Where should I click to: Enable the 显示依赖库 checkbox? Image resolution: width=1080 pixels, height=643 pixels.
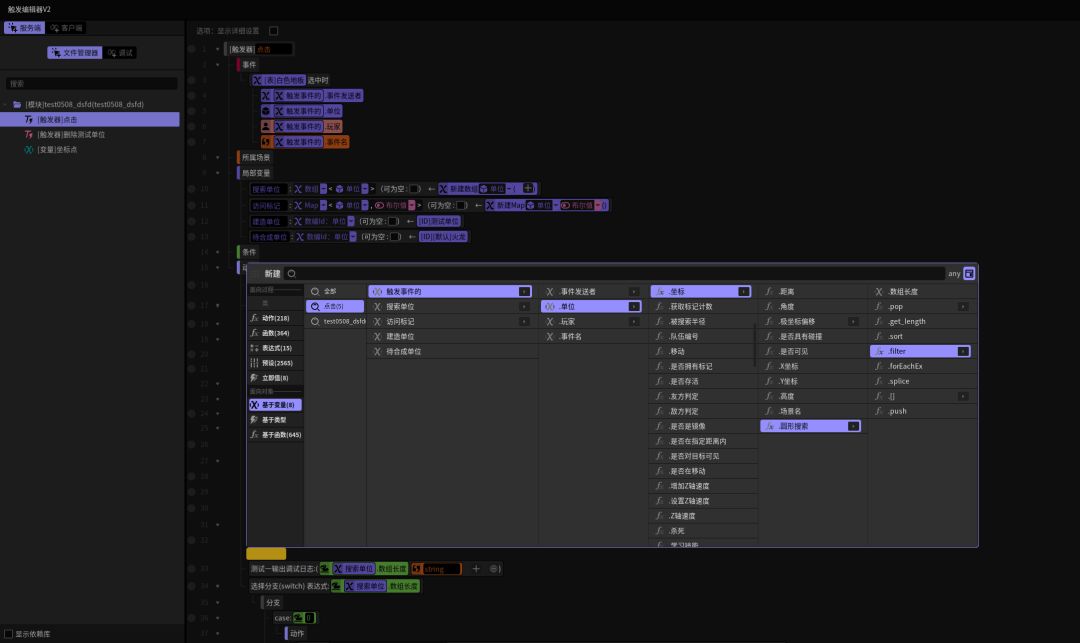pos(8,633)
